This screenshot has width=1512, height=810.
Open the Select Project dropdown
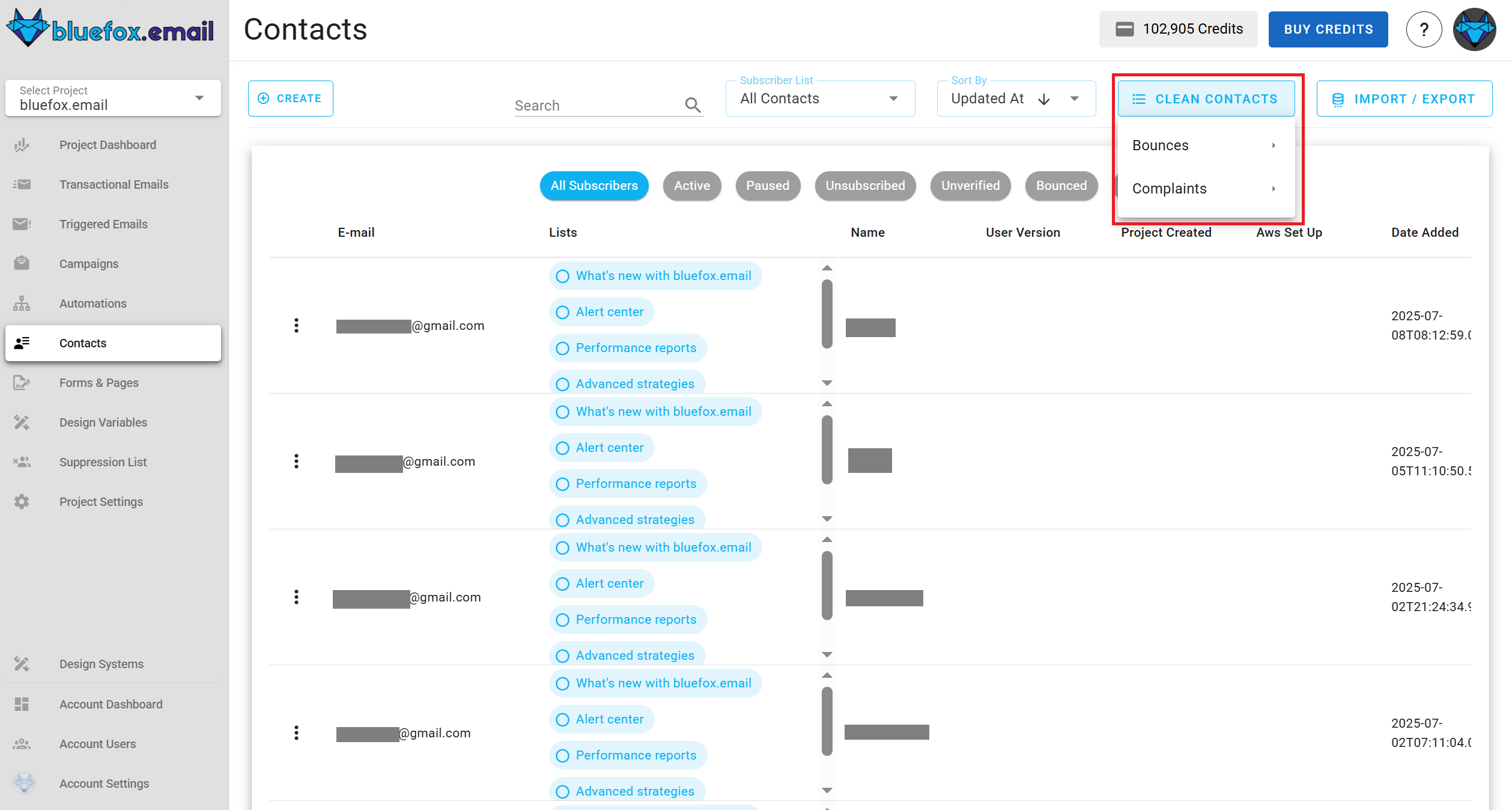pos(113,98)
